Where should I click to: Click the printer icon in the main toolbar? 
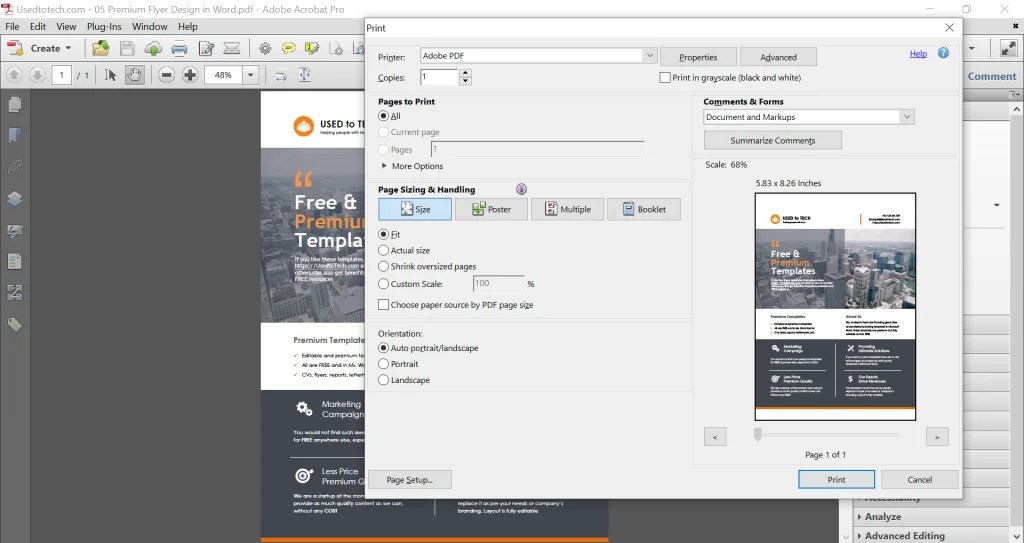179,48
